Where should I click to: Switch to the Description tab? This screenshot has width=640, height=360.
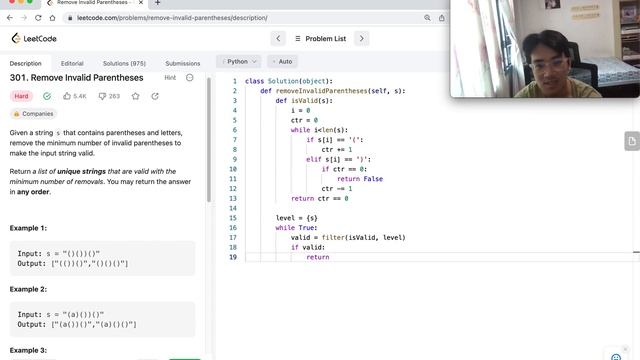[26, 63]
